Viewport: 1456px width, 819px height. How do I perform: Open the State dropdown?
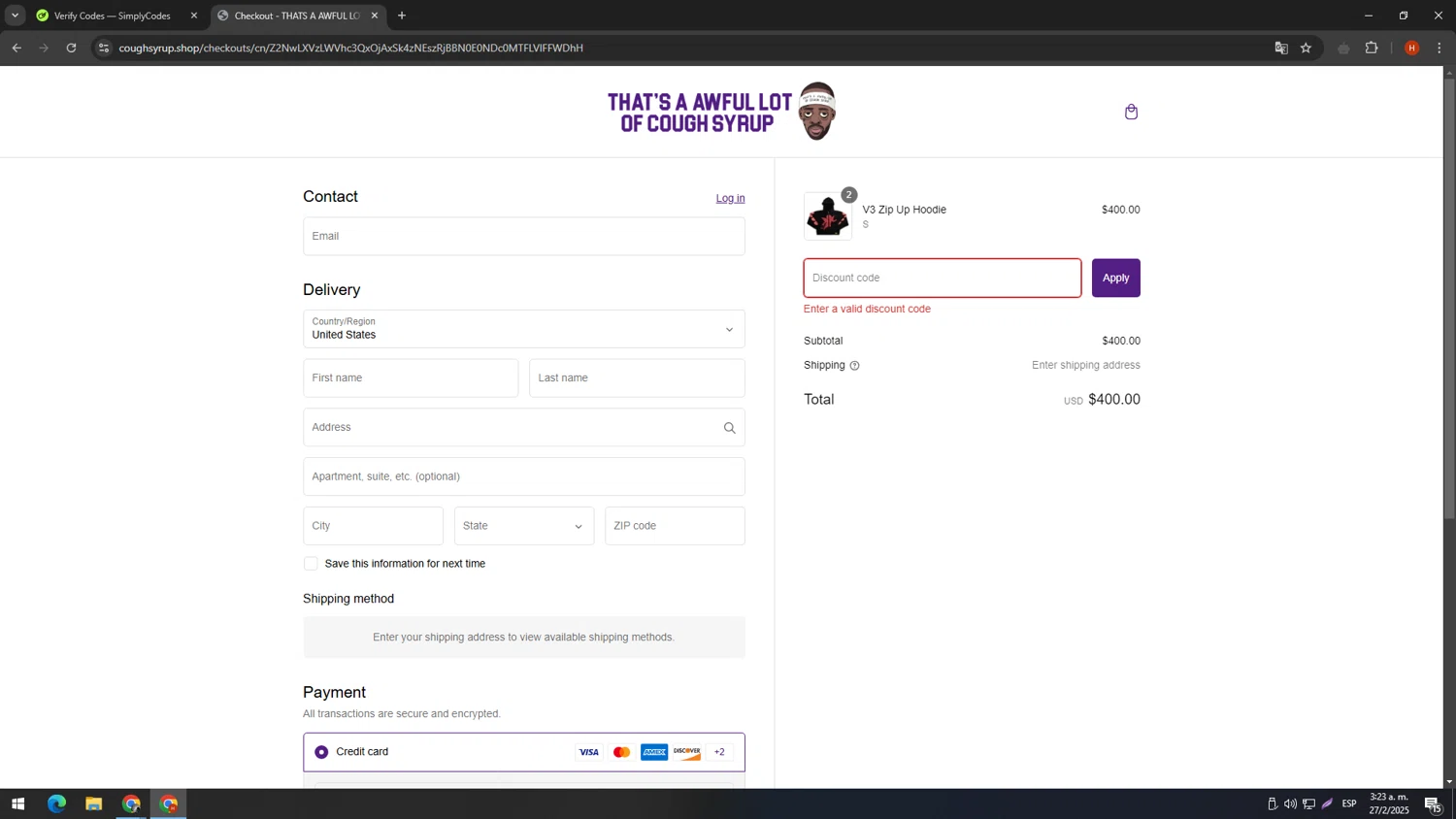tap(524, 526)
